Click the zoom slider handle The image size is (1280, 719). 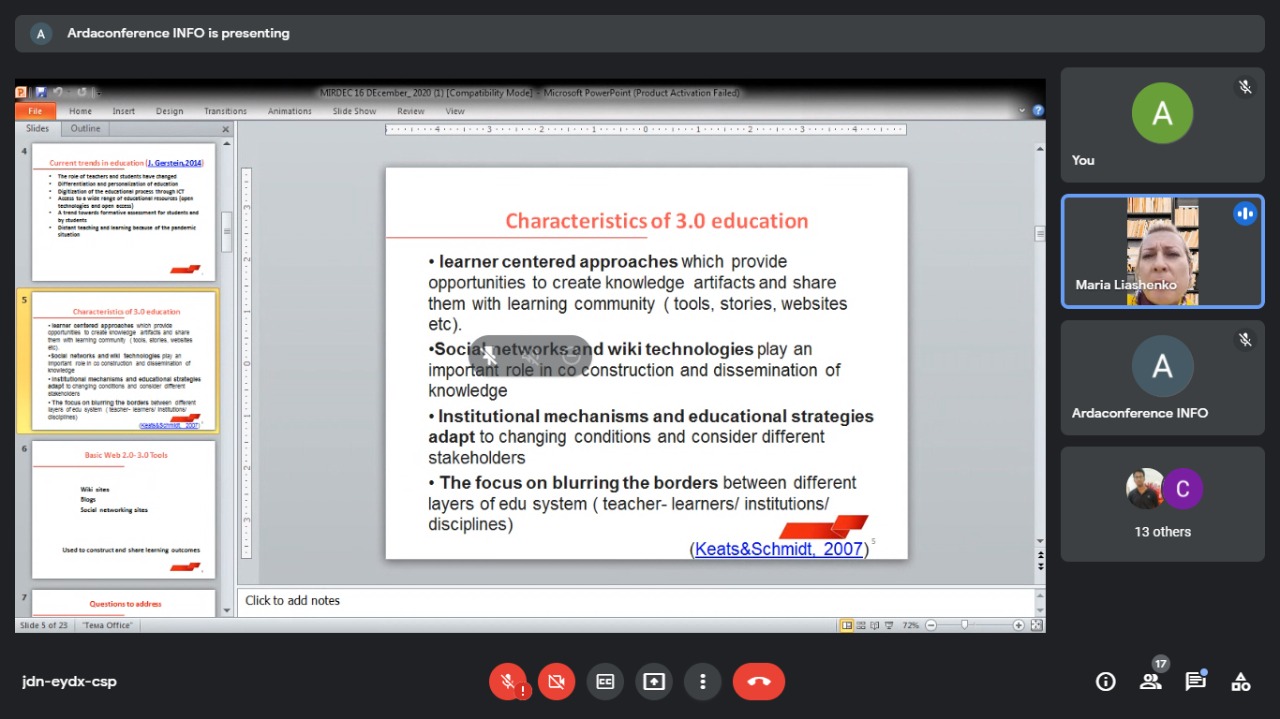click(964, 625)
